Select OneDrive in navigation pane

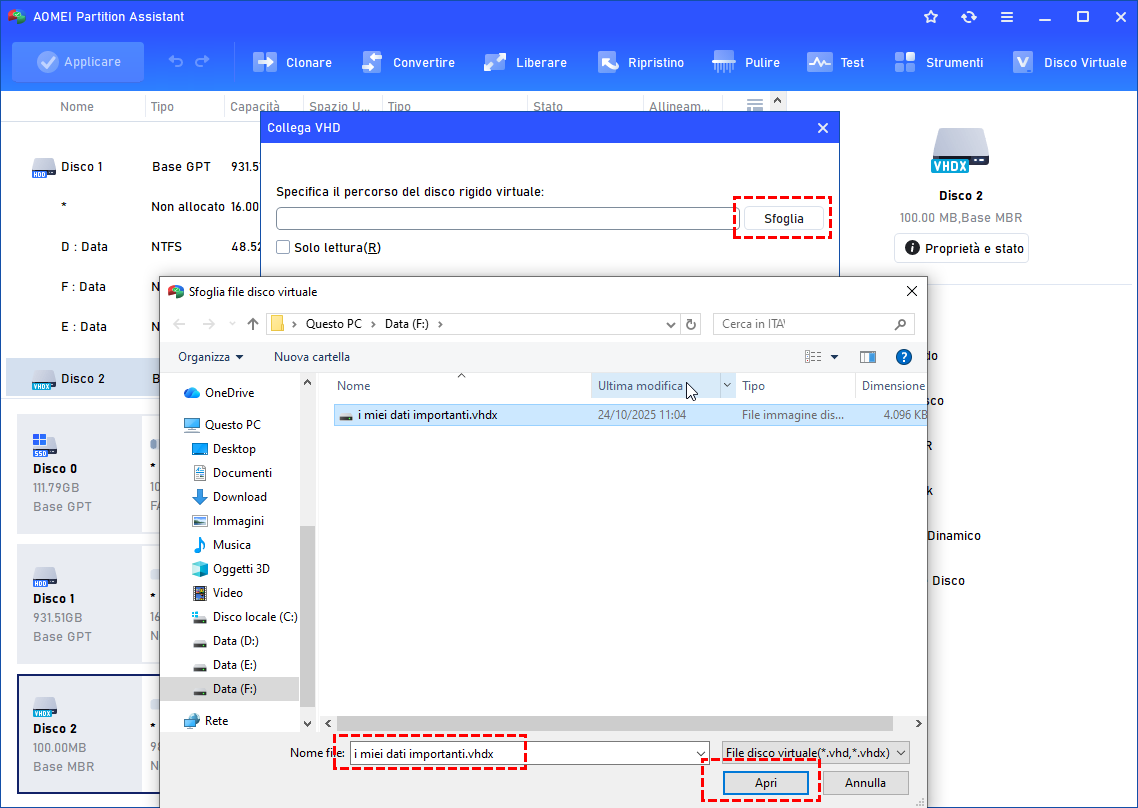tap(219, 393)
